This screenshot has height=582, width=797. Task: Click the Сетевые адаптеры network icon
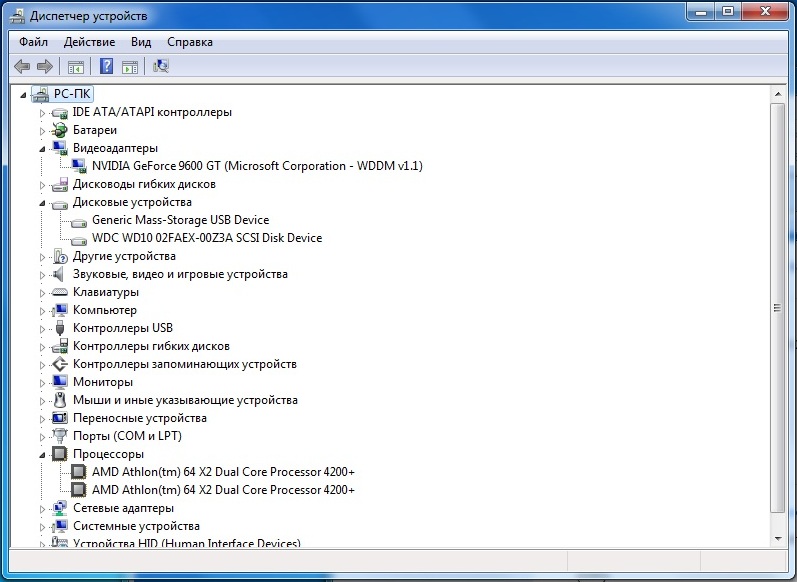tap(59, 508)
